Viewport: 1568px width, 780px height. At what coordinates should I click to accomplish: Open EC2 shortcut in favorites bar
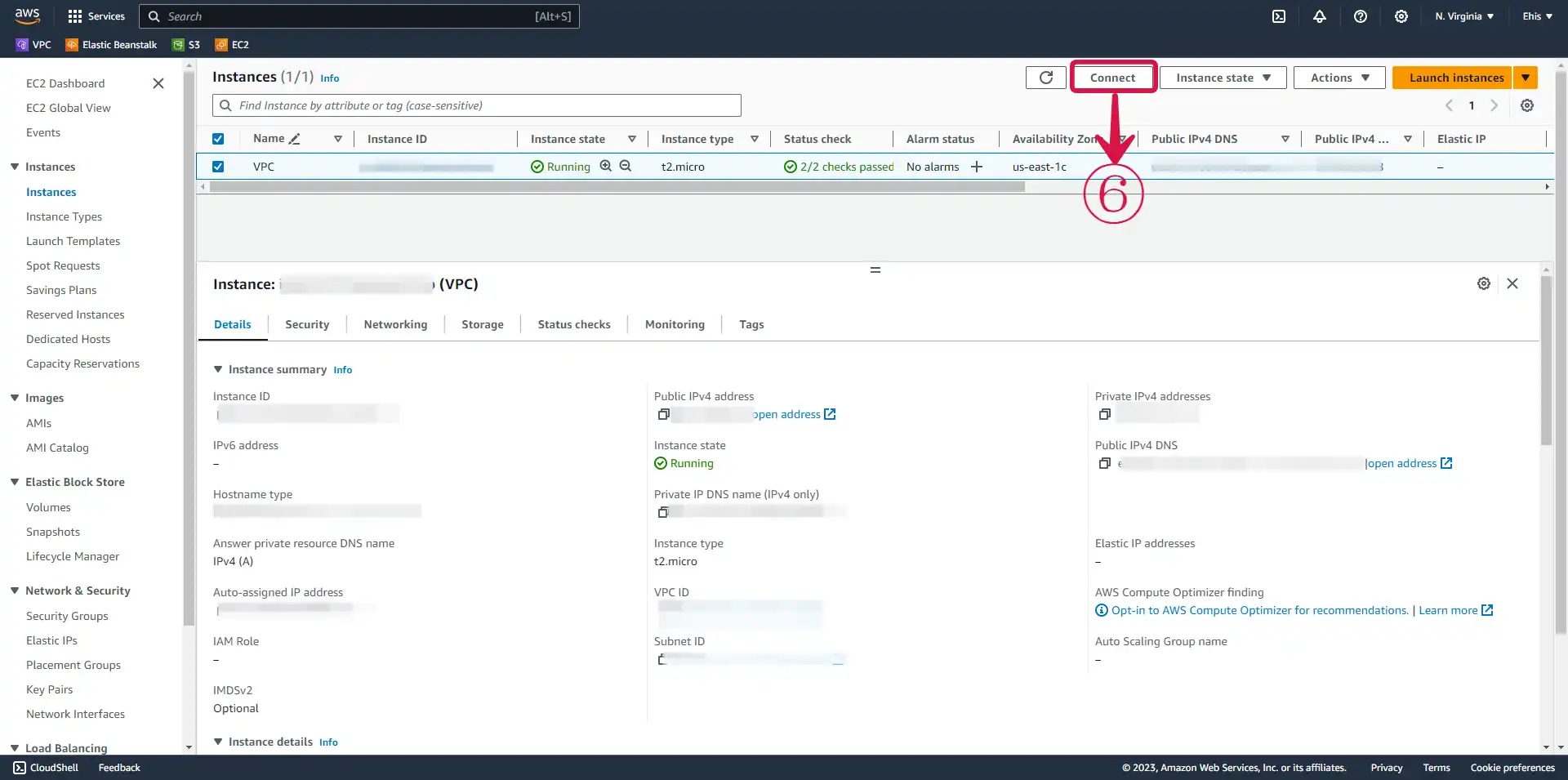[232, 45]
